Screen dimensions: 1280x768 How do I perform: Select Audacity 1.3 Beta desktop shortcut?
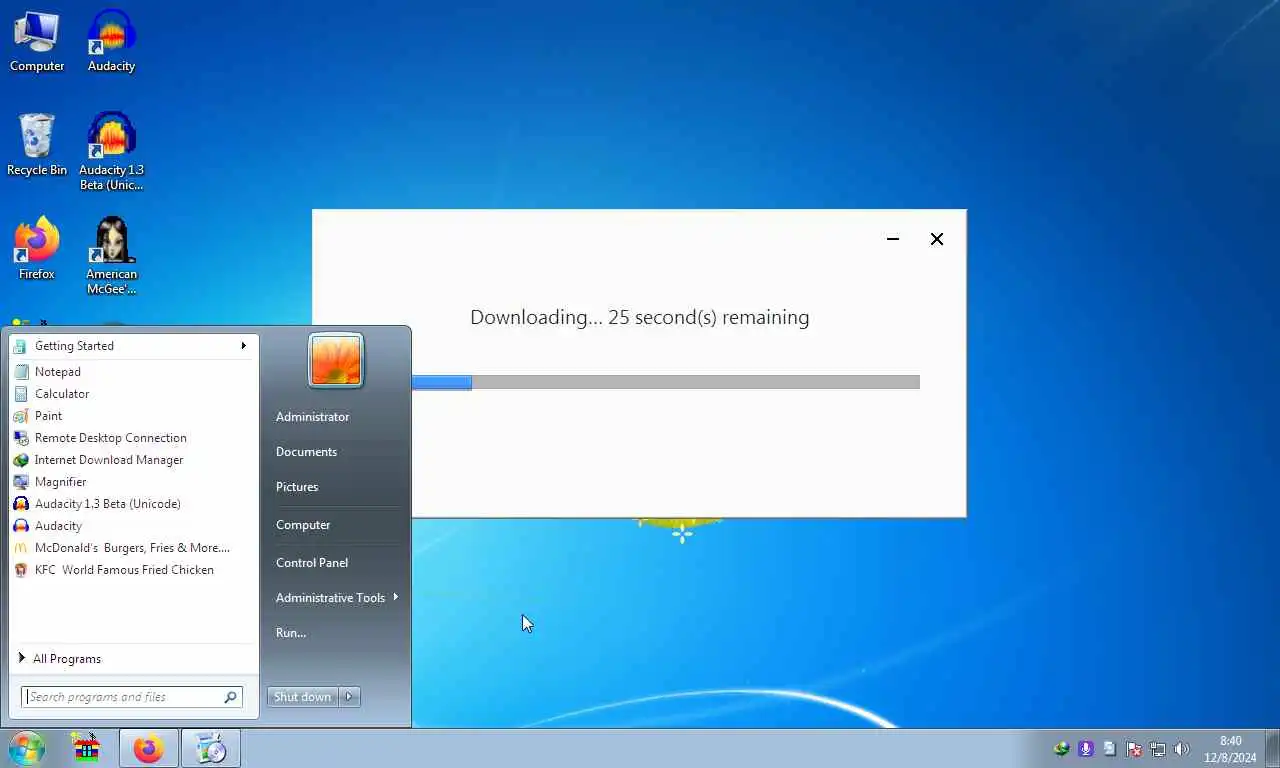(x=111, y=150)
